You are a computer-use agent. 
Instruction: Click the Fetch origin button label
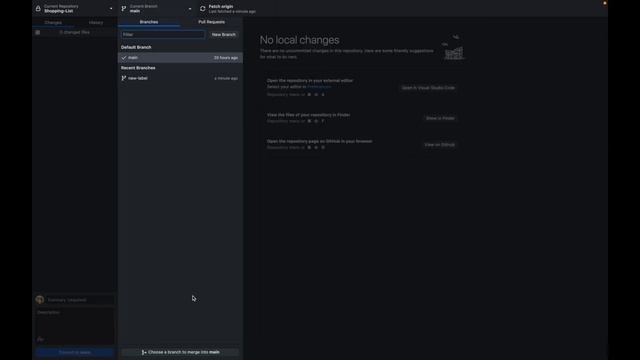(221, 7)
